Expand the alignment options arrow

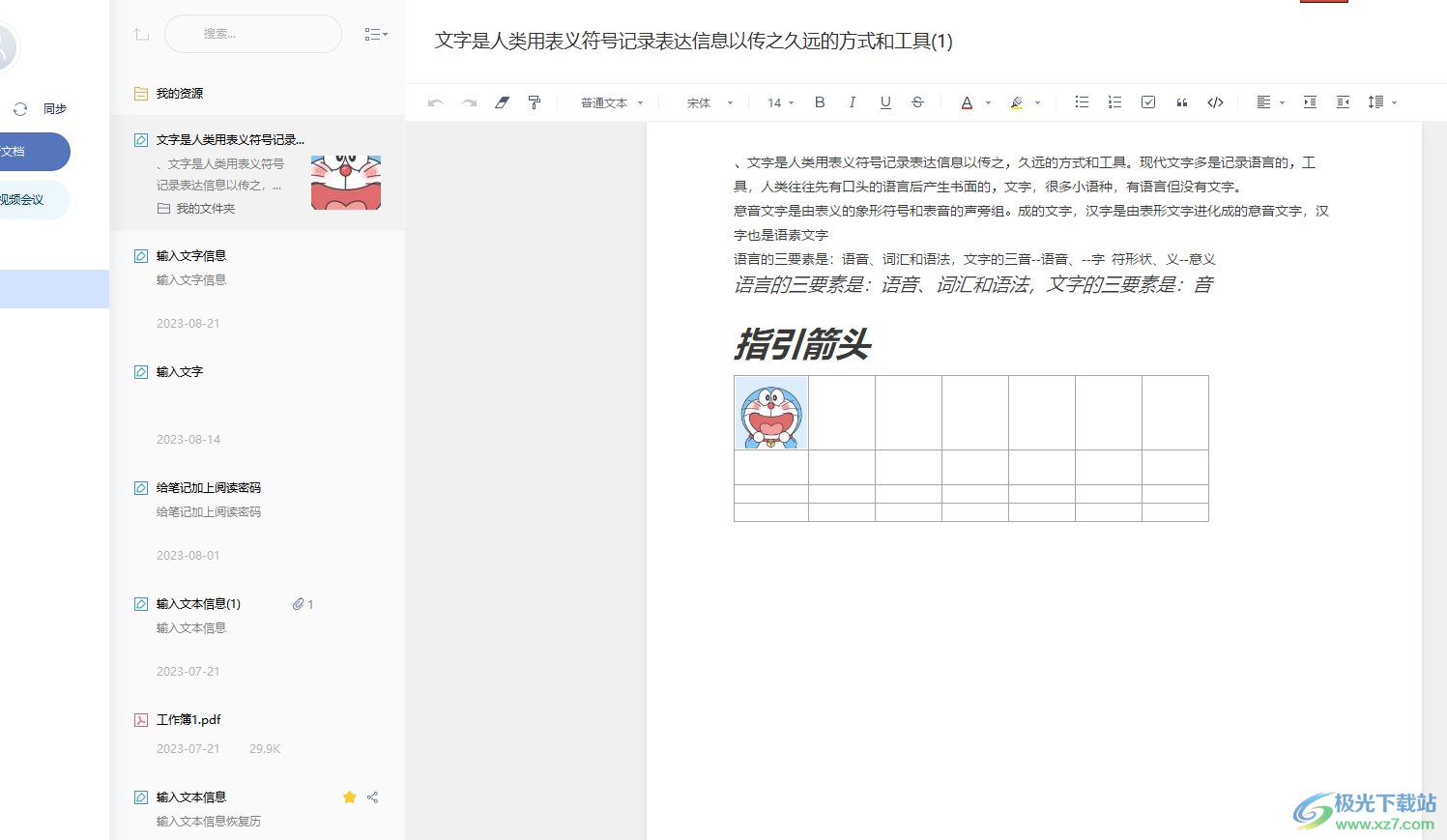point(1282,102)
